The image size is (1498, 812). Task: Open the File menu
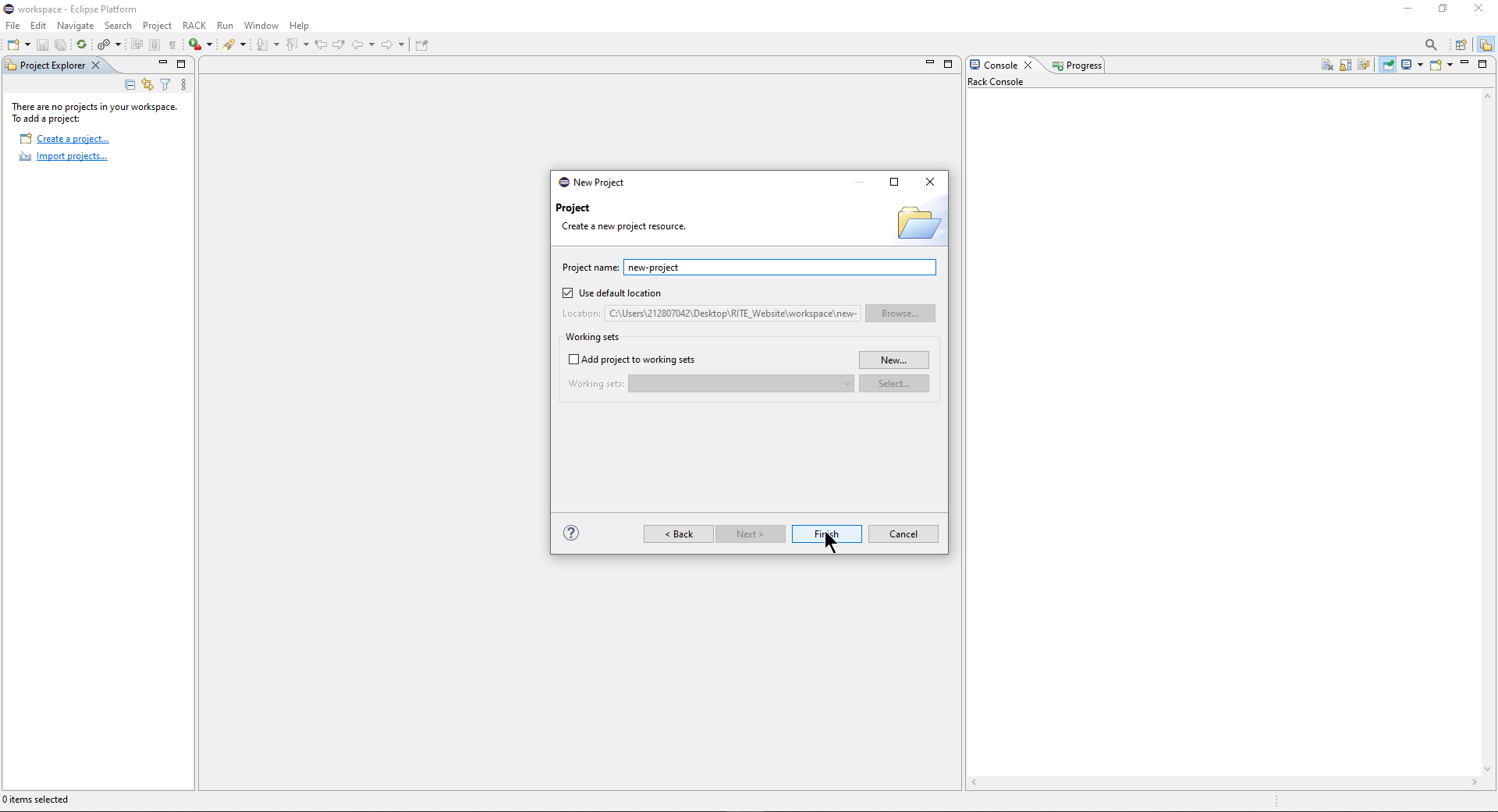coord(12,25)
